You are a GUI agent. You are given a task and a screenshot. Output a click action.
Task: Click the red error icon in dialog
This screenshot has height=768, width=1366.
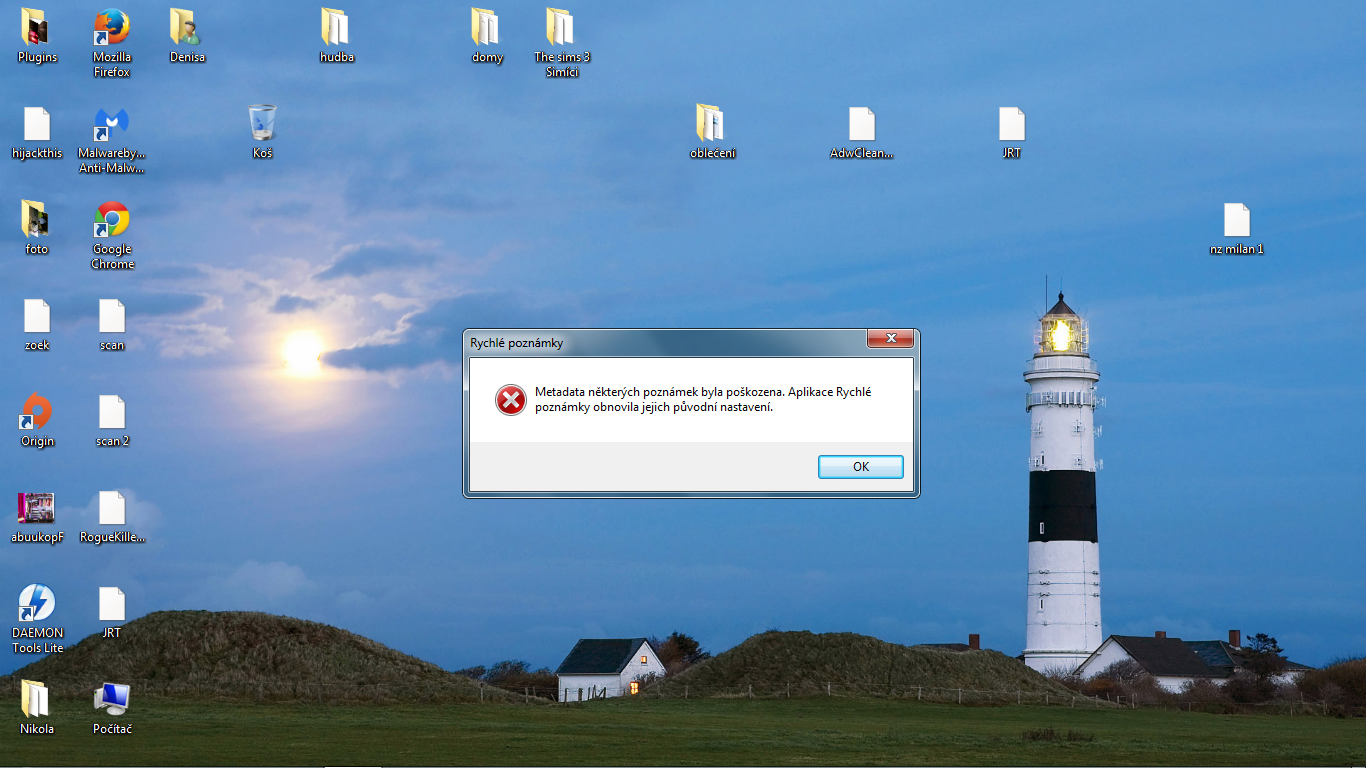(x=510, y=400)
